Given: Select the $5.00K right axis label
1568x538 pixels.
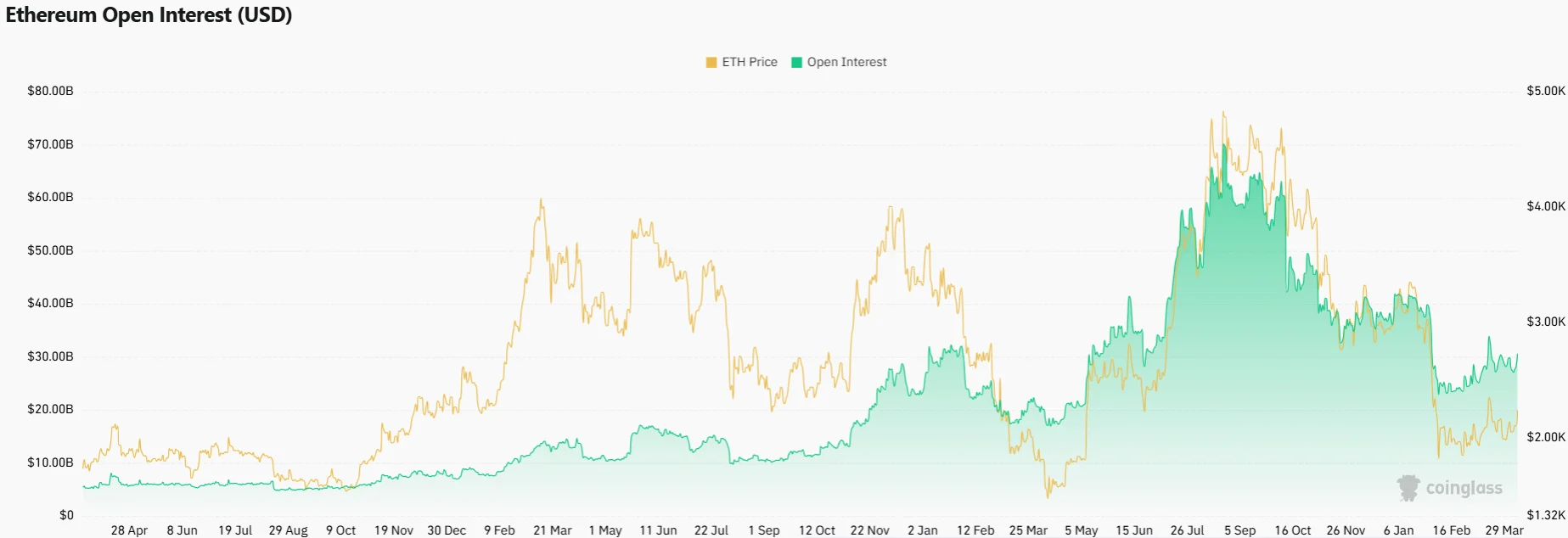Looking at the screenshot, I should 1545,91.
